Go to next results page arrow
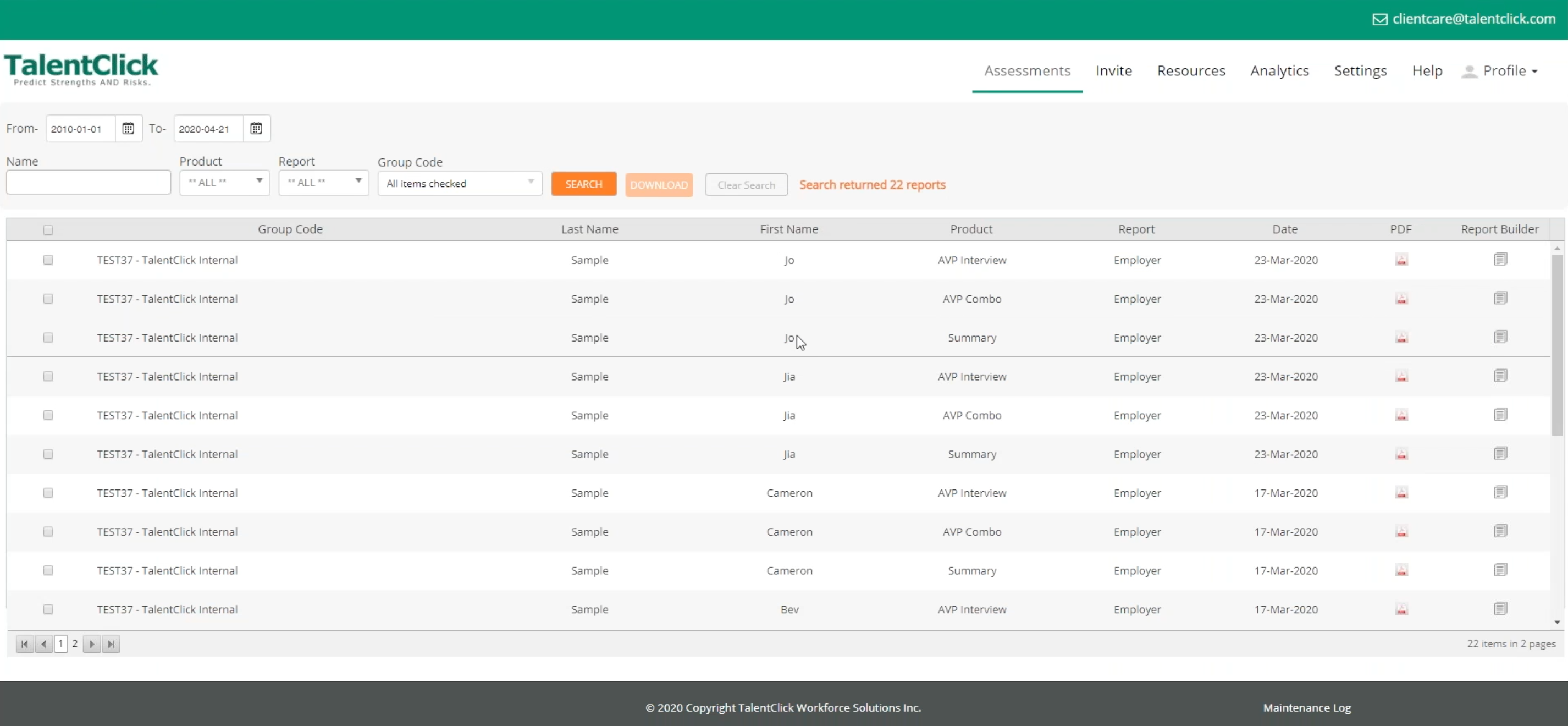Screen dimensions: 1568x726 click(91, 644)
